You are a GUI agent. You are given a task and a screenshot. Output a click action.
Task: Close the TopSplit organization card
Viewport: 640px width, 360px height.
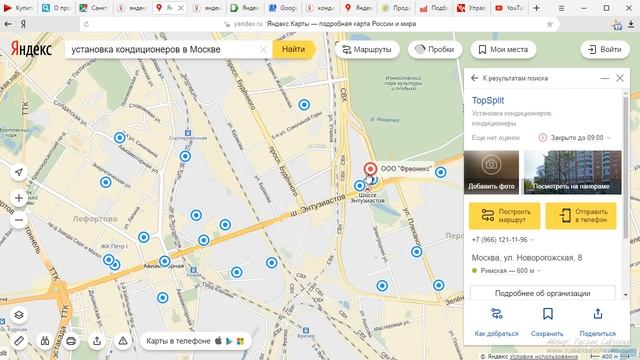tap(620, 78)
